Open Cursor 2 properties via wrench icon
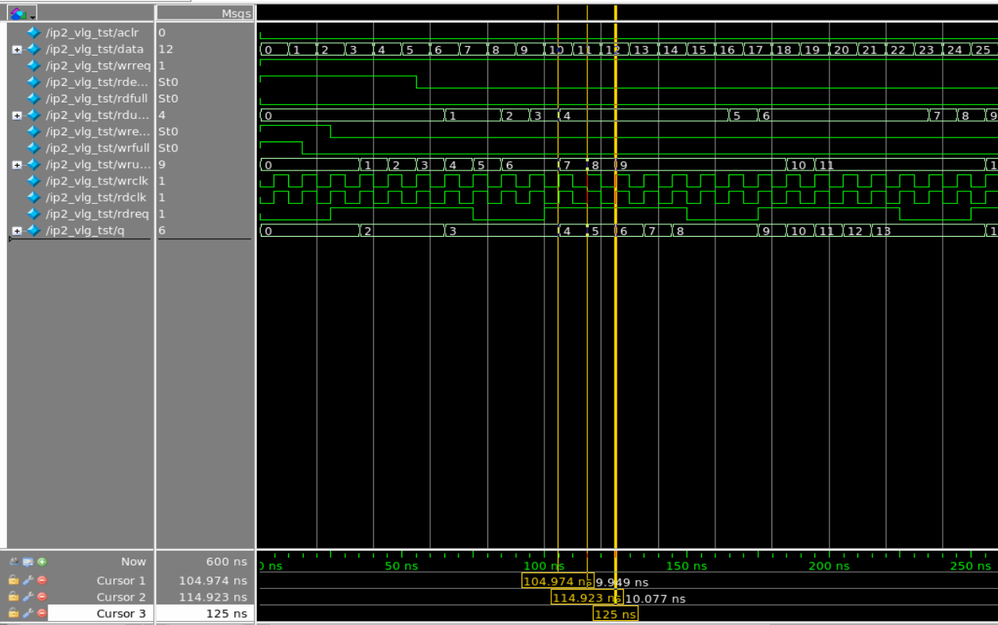This screenshot has width=998, height=625. click(x=28, y=597)
